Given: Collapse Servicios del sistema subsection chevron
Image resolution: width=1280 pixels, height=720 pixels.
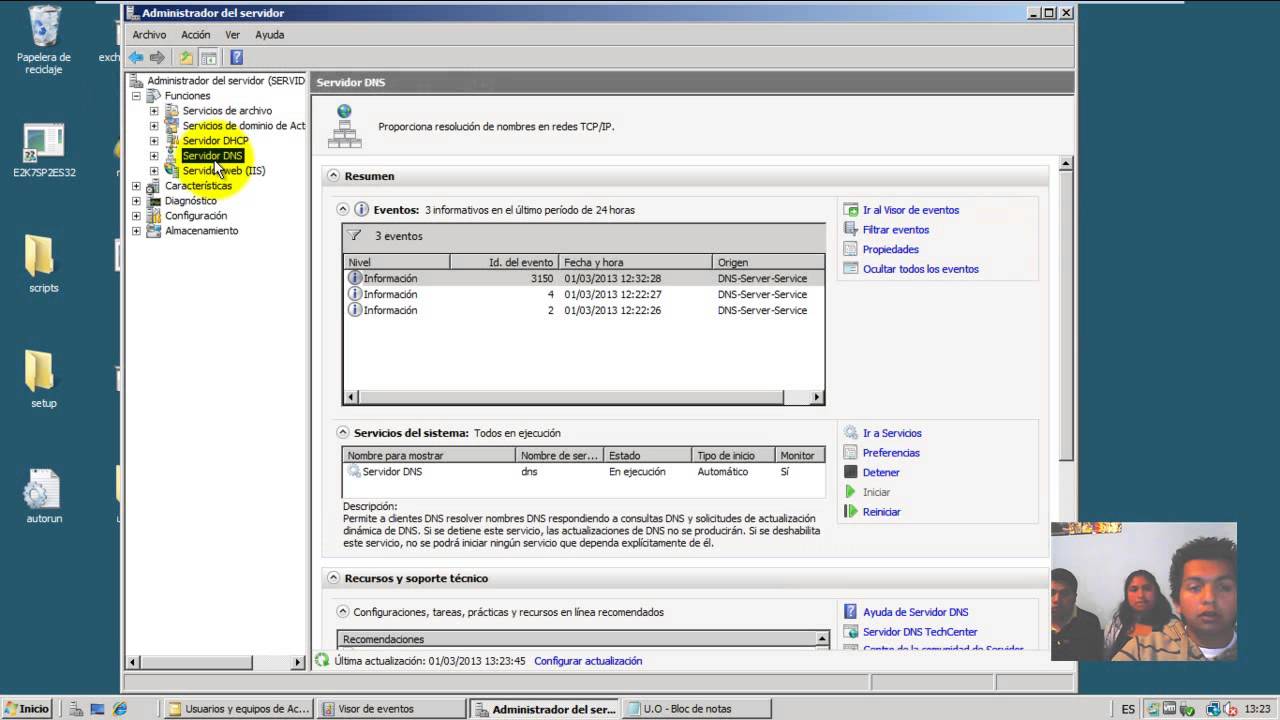Looking at the screenshot, I should pos(343,433).
